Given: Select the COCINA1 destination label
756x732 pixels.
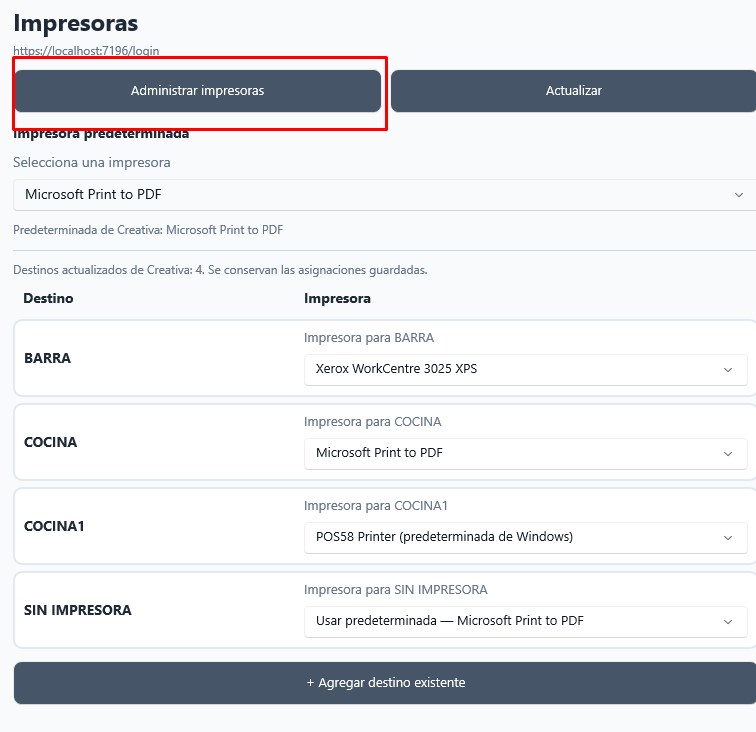Looking at the screenshot, I should [54, 526].
